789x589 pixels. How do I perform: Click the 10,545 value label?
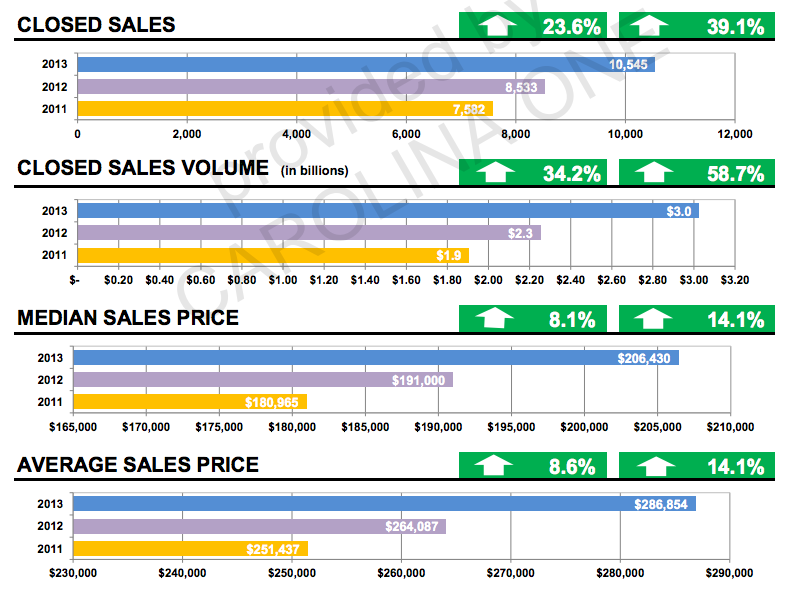click(629, 65)
